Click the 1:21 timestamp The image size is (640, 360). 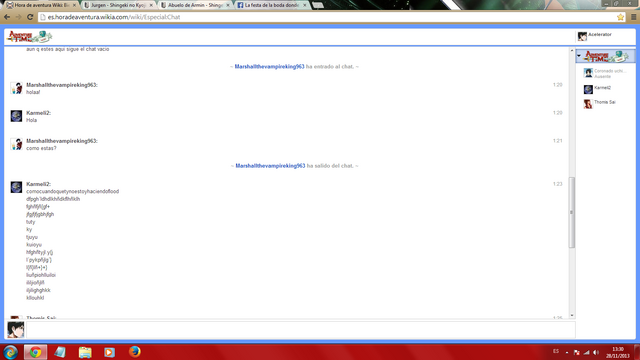point(558,141)
